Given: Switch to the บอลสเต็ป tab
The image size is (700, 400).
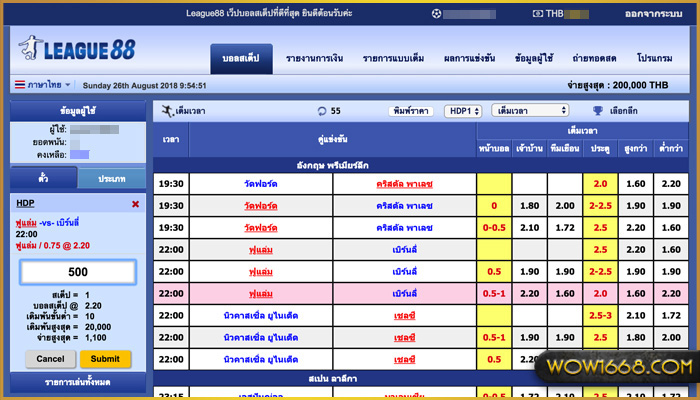Looking at the screenshot, I should coord(240,59).
